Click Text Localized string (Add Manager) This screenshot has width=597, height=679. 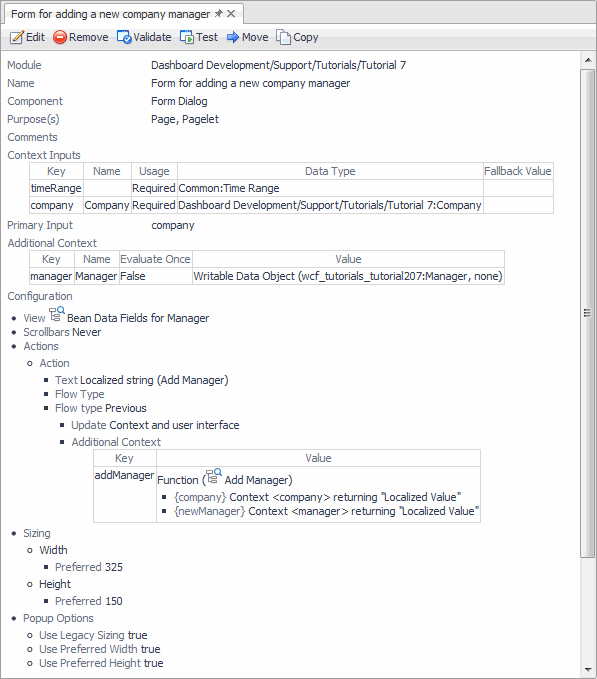[x=142, y=380]
